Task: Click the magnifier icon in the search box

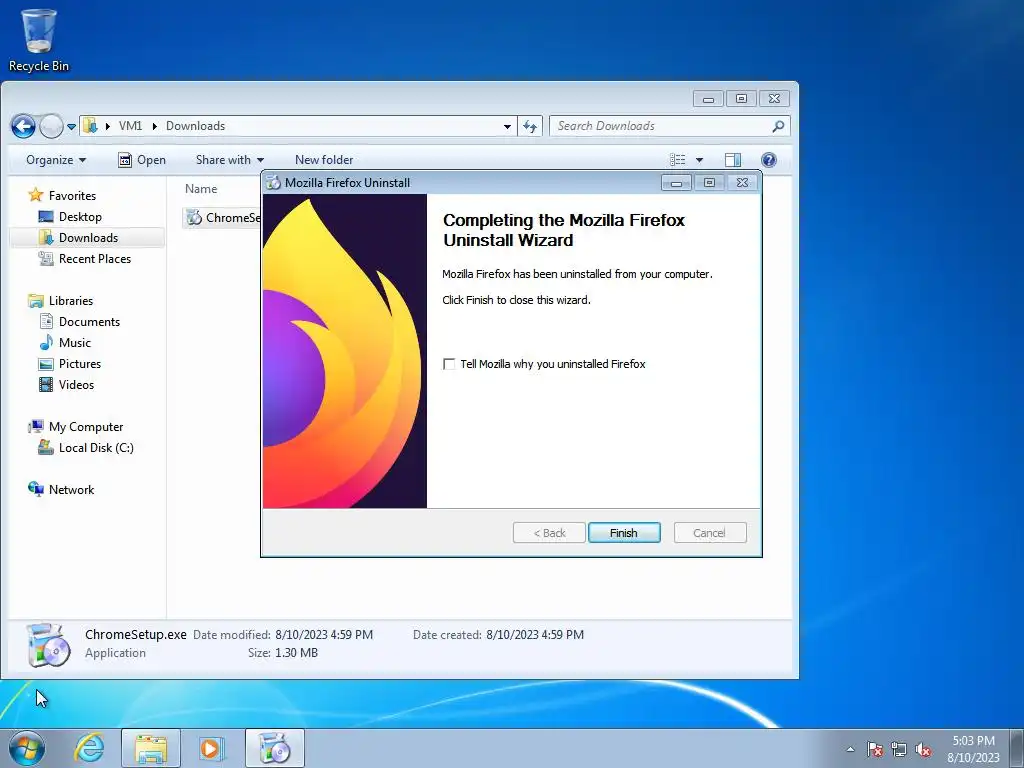Action: (x=778, y=126)
